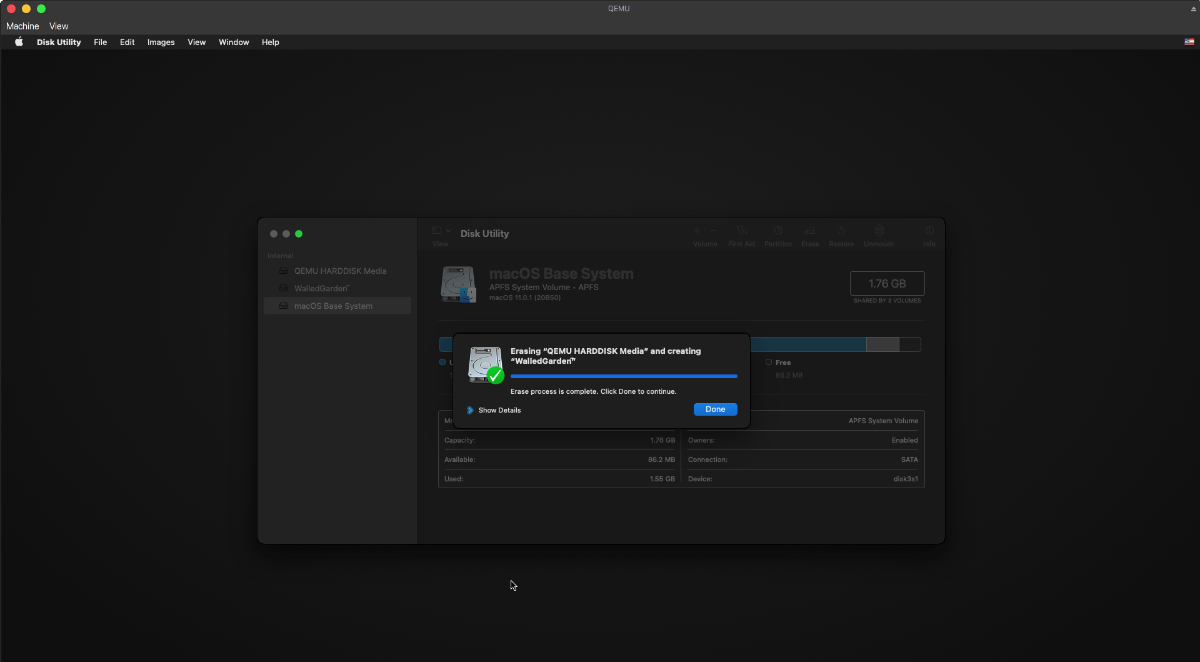The image size is (1200, 662).
Task: Click the add Volume plus icon
Action: [x=698, y=231]
